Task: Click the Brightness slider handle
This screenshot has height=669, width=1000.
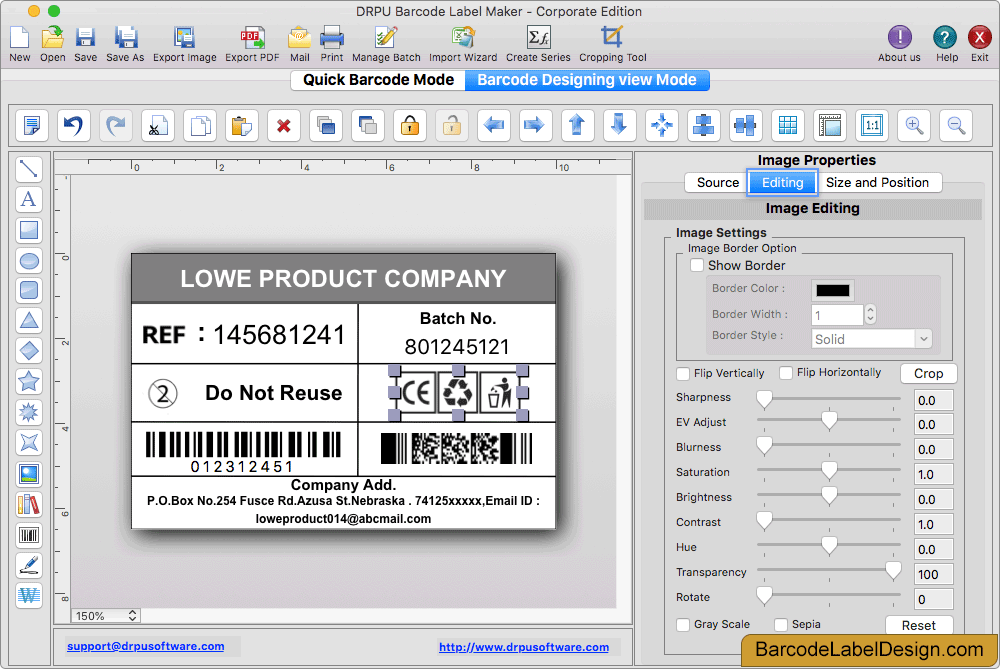Action: 829,496
